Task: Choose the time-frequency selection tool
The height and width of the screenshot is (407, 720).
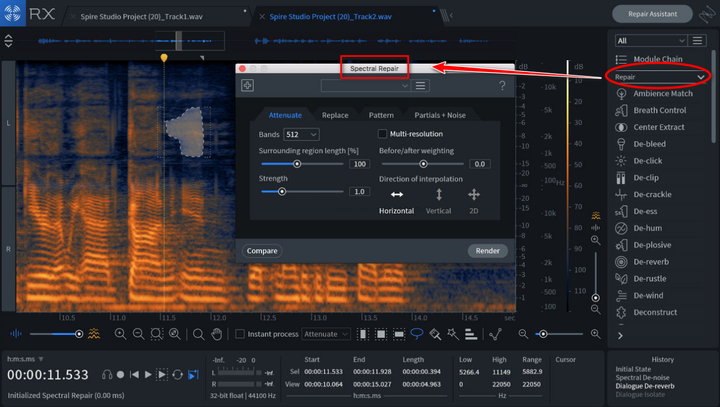Action: (381, 334)
